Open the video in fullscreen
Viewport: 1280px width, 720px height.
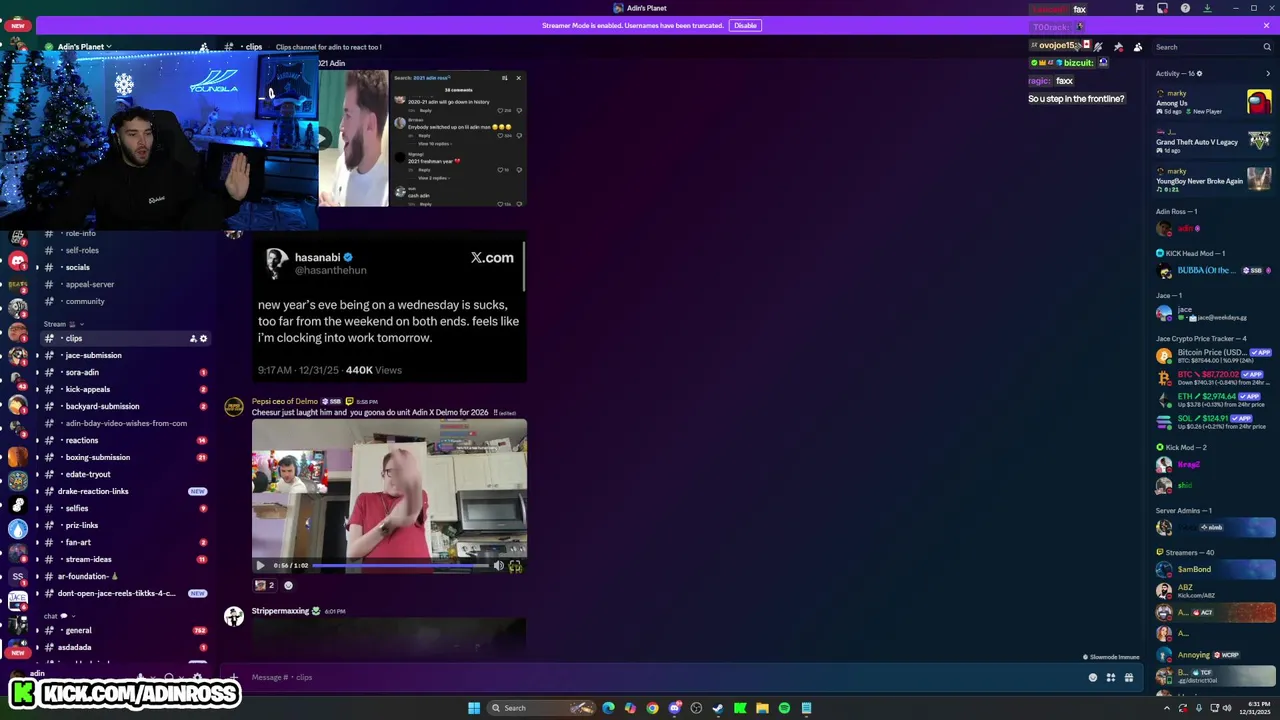click(x=515, y=566)
